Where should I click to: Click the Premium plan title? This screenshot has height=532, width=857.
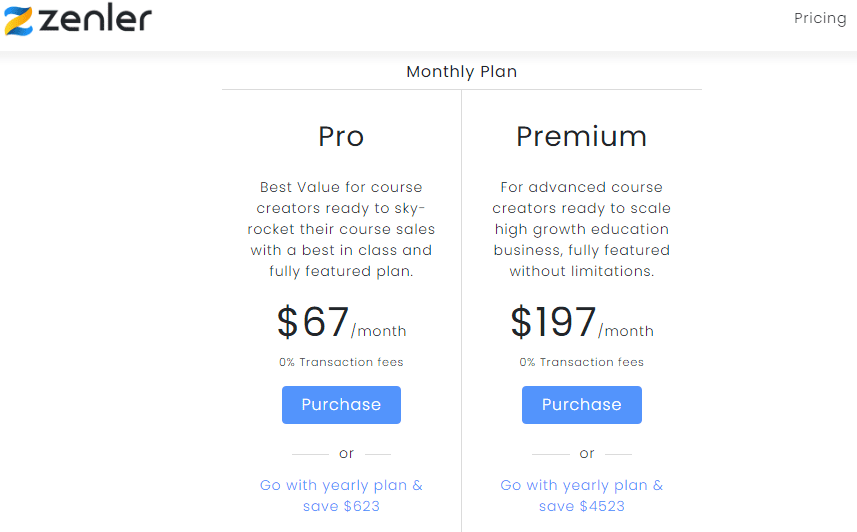coord(582,136)
